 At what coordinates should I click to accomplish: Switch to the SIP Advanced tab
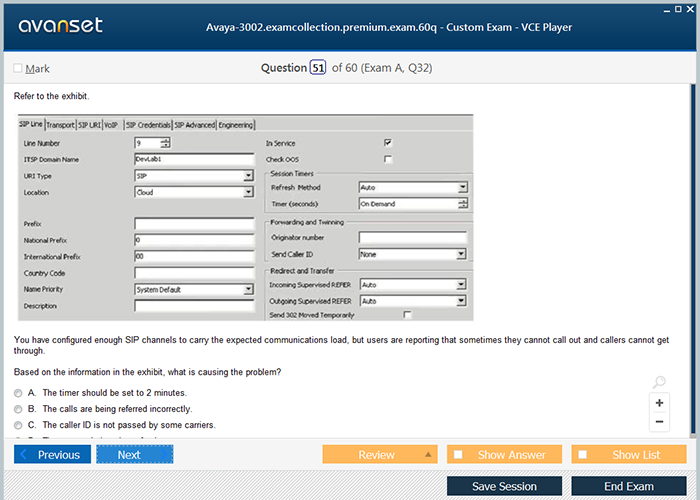195,125
